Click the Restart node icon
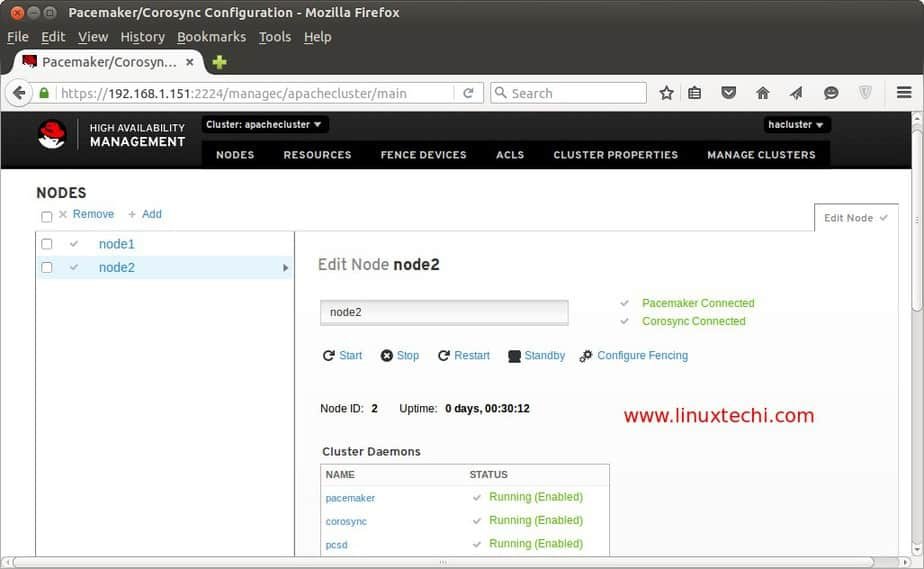924x569 pixels. pos(444,356)
